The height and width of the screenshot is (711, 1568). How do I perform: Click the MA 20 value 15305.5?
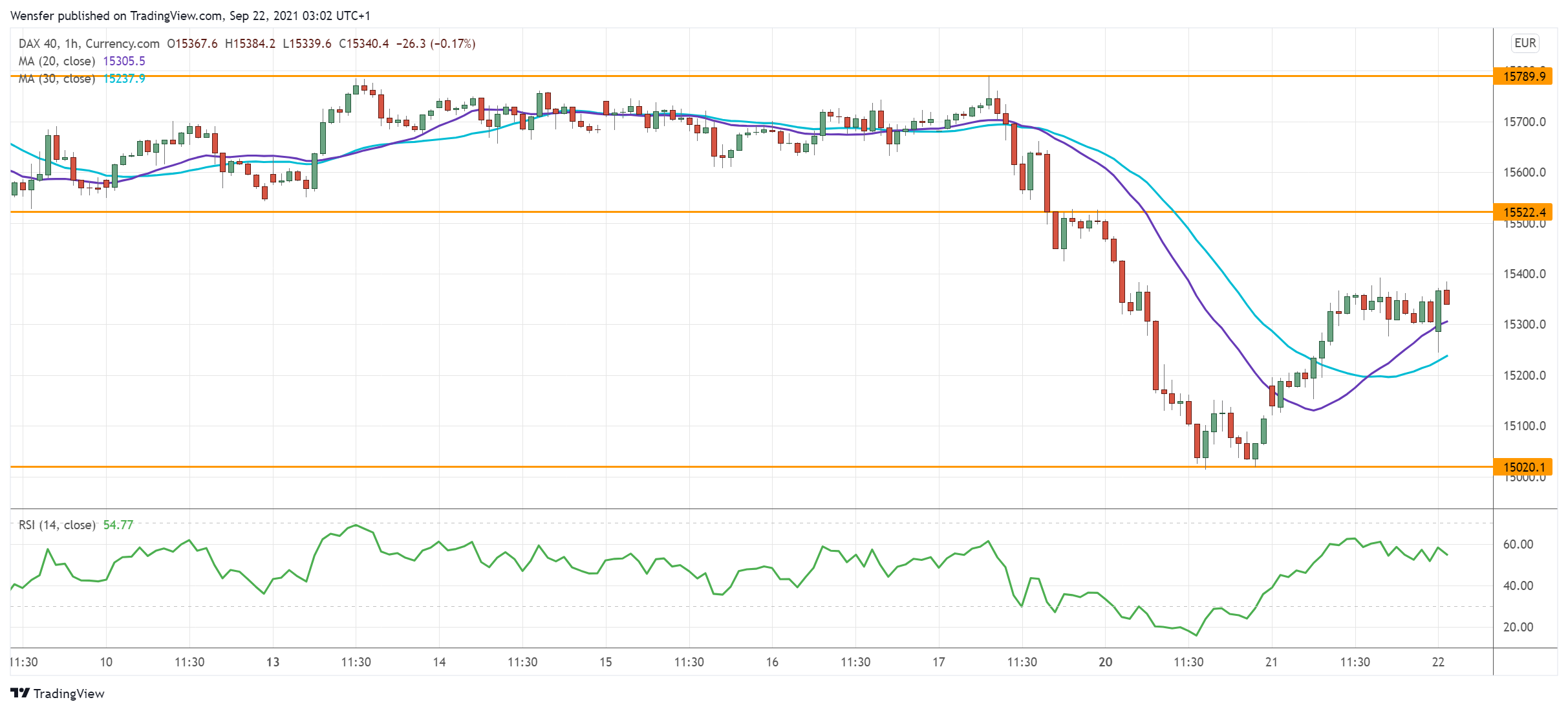124,61
